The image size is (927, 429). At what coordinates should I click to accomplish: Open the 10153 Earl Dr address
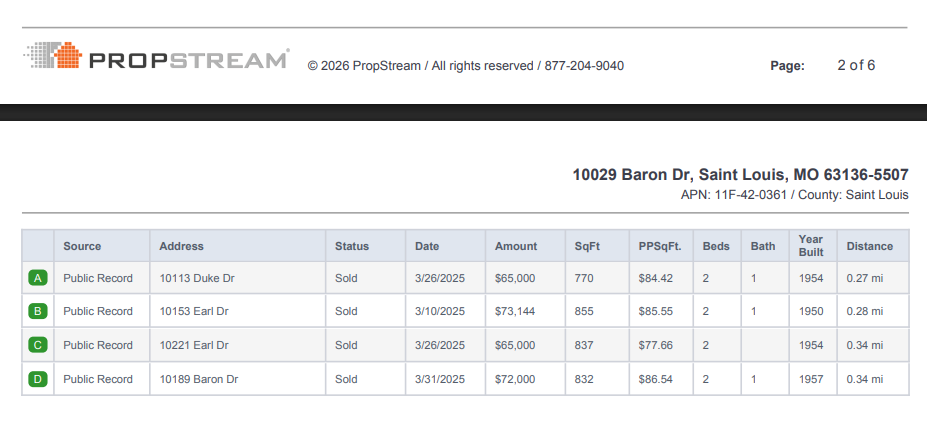pyautogui.click(x=194, y=311)
